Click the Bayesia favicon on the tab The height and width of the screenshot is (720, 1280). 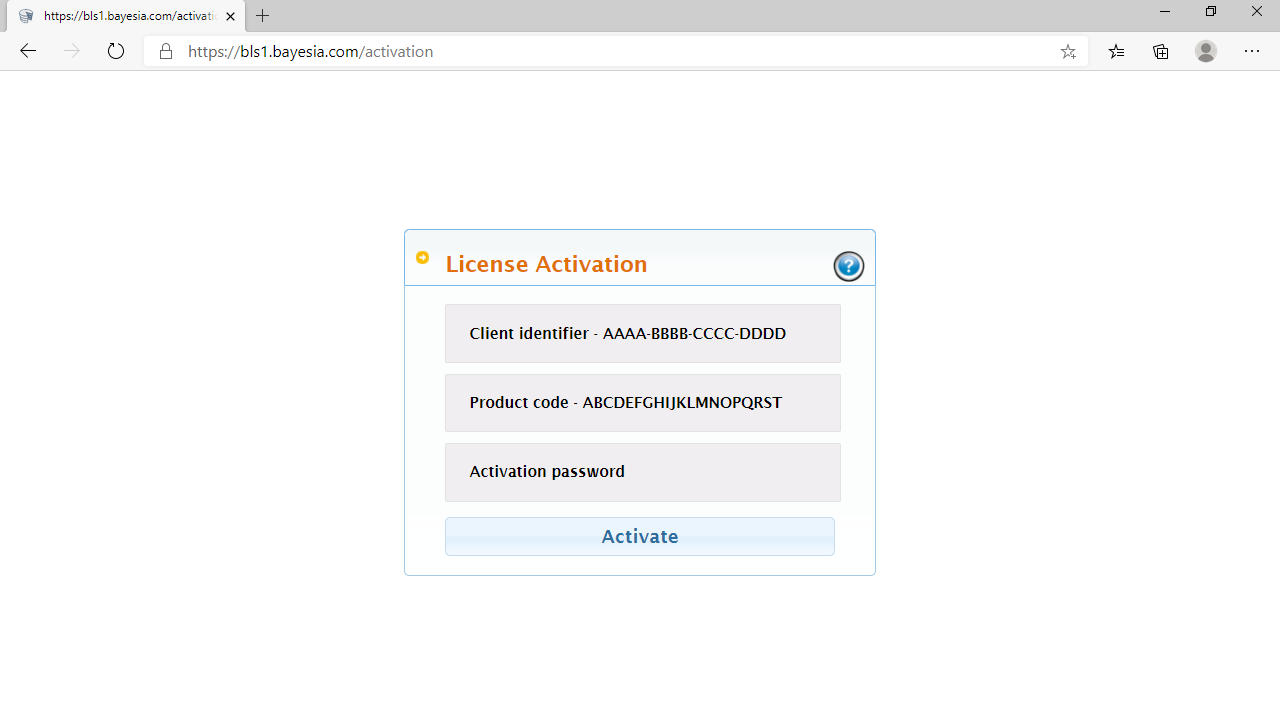coord(26,15)
